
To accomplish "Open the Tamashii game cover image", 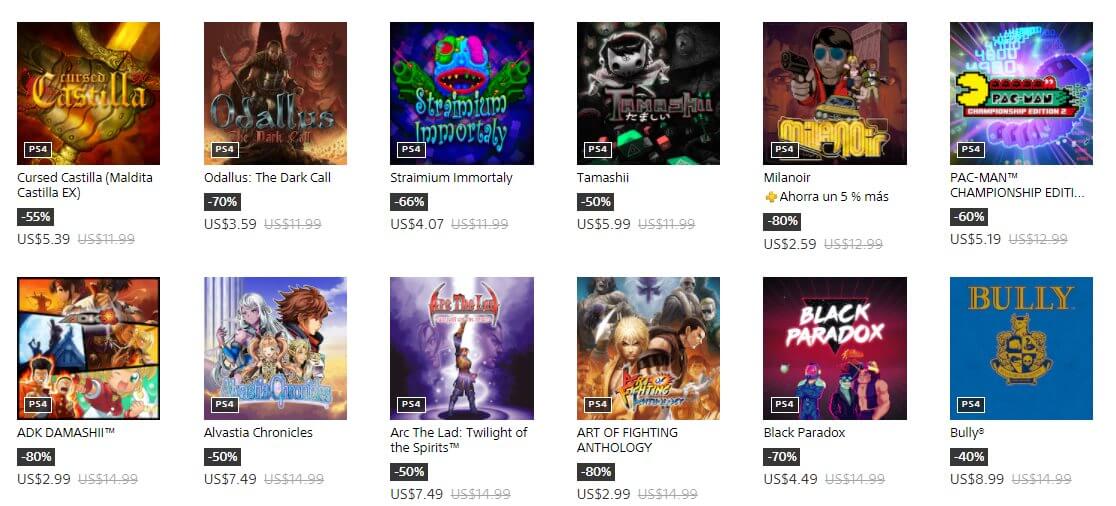I will pyautogui.click(x=648, y=93).
